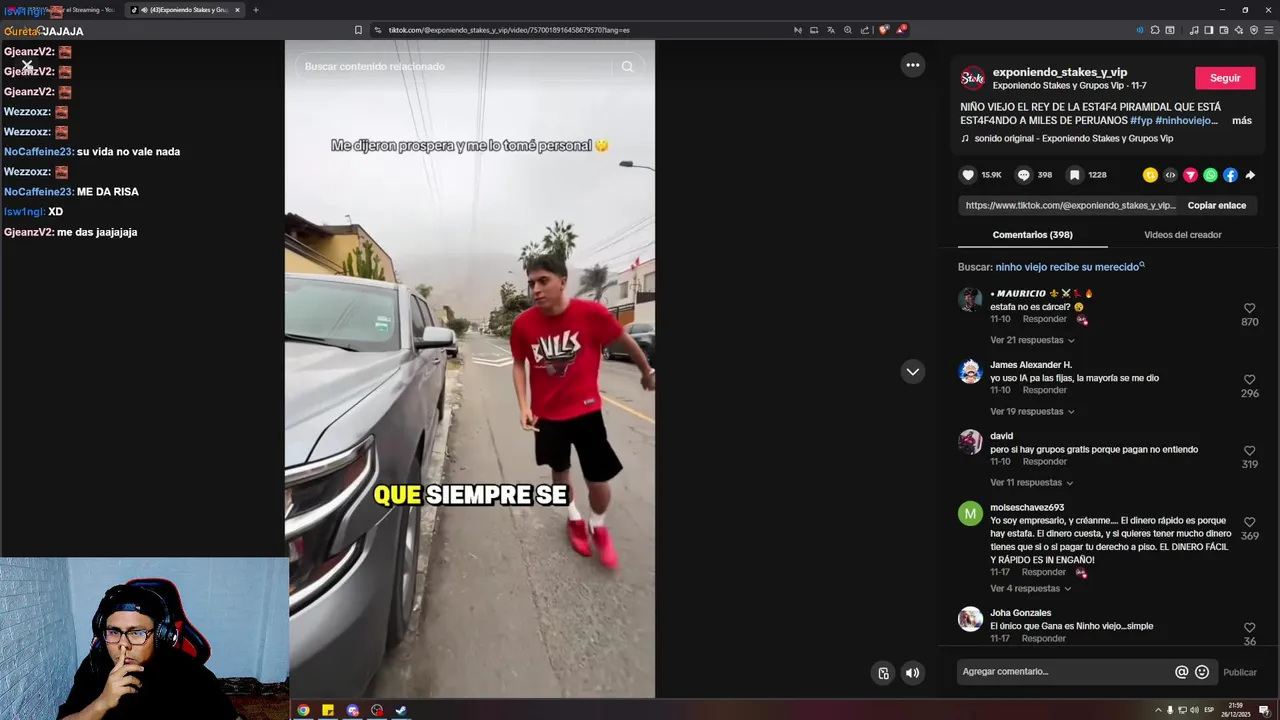Switch to Videos del creador tab
Screen dimensions: 1280x720
pyautogui.click(x=1182, y=235)
